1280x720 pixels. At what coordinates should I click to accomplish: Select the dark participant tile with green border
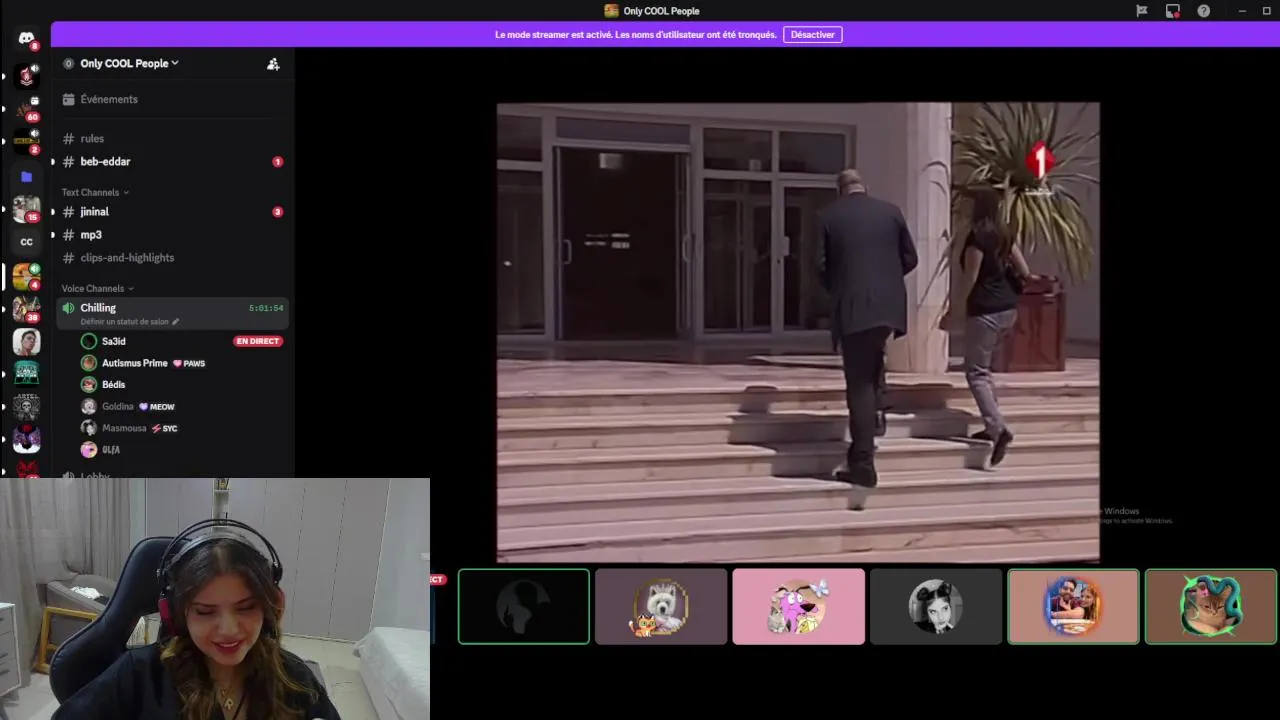524,606
